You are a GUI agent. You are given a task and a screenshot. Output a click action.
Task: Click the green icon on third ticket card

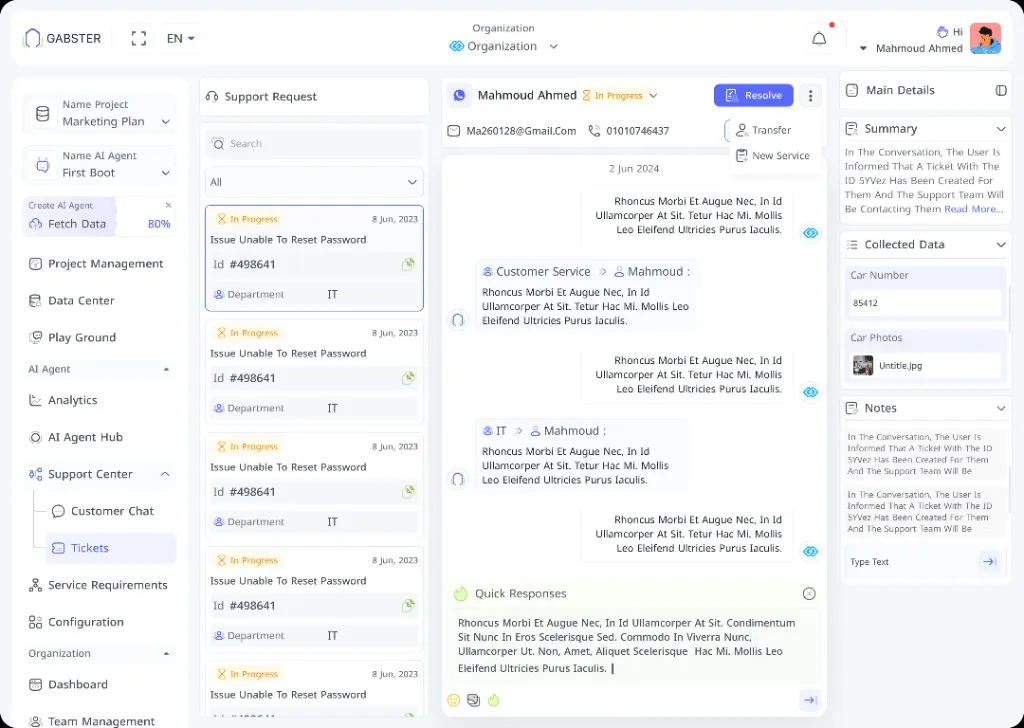[x=408, y=492]
